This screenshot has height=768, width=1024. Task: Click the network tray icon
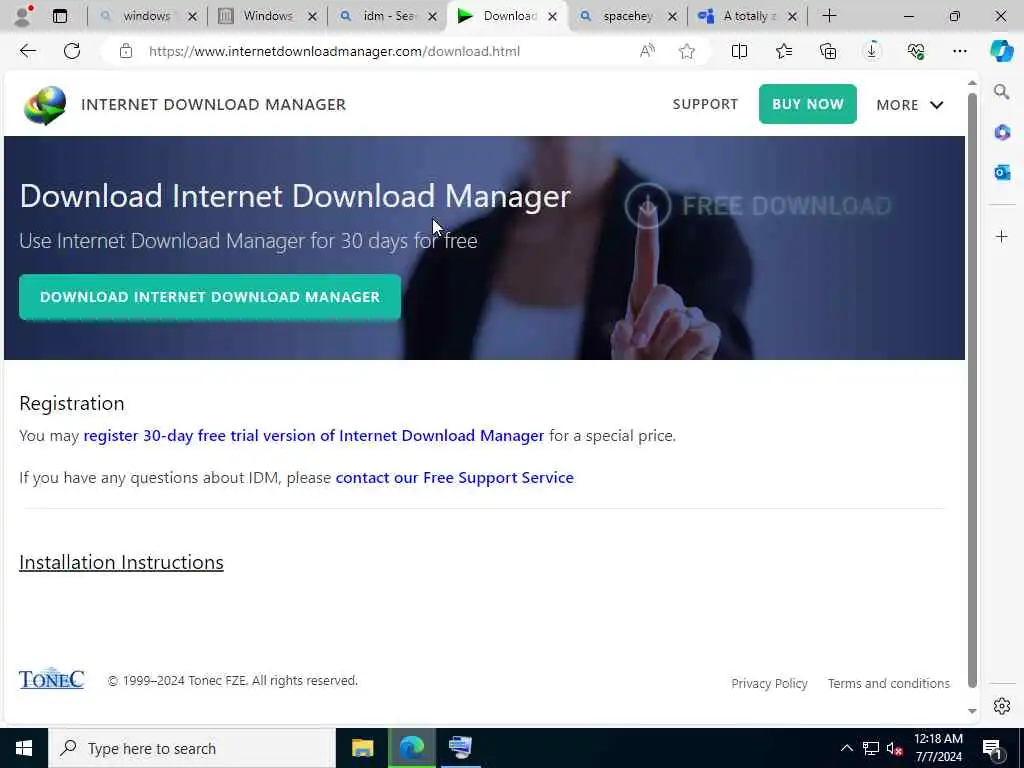[x=871, y=748]
